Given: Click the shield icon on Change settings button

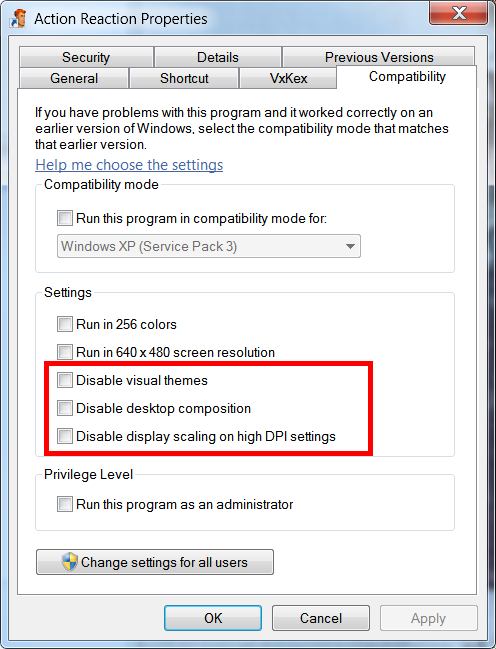Looking at the screenshot, I should 70,562.
